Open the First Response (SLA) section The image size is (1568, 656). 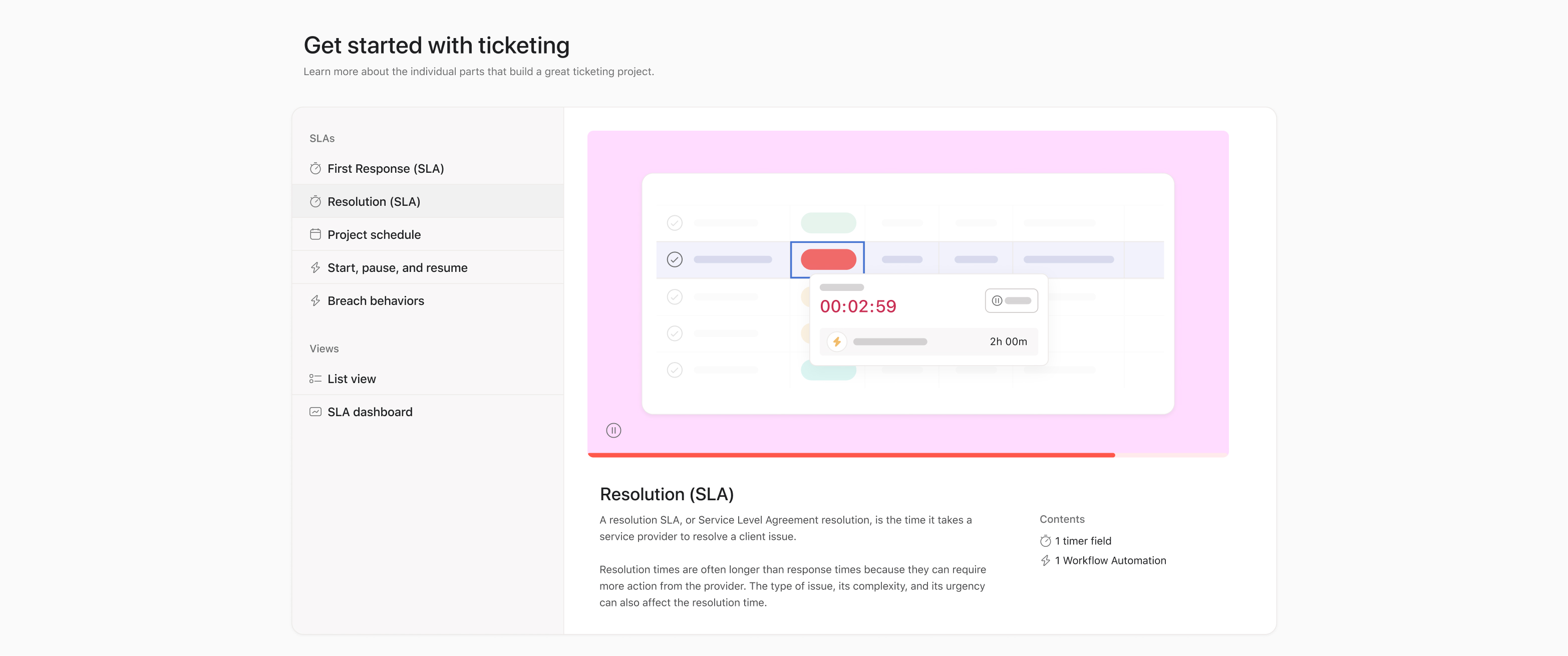[385, 169]
